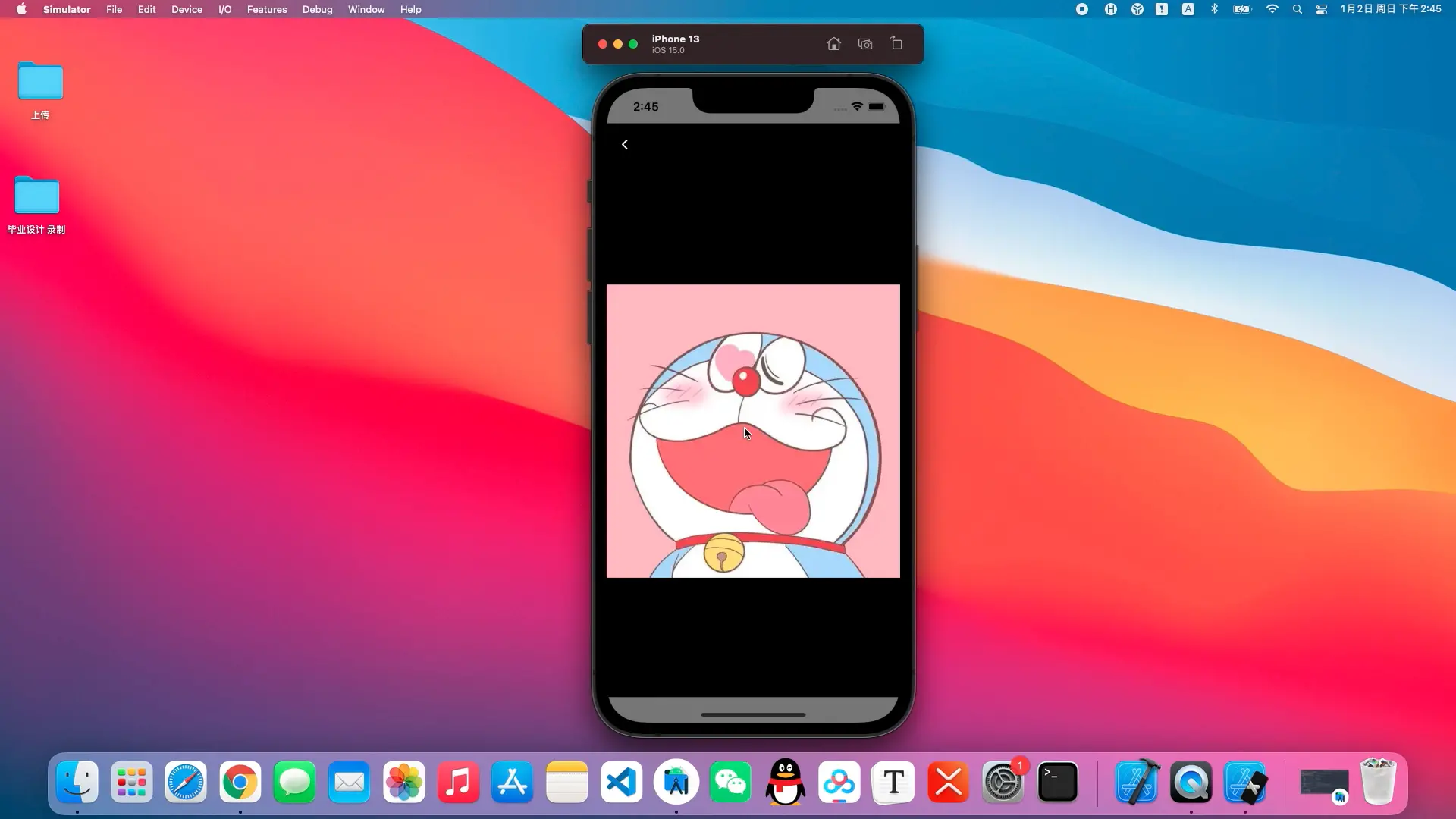The width and height of the screenshot is (1456, 819).
Task: Open Control Center
Action: tap(1322, 9)
